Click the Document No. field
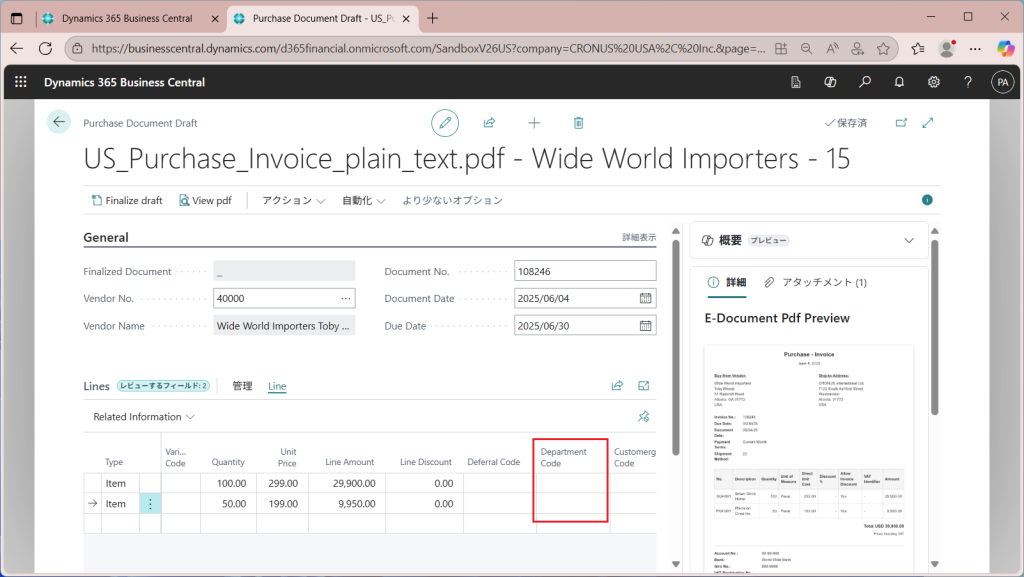The height and width of the screenshot is (577, 1024). click(585, 271)
